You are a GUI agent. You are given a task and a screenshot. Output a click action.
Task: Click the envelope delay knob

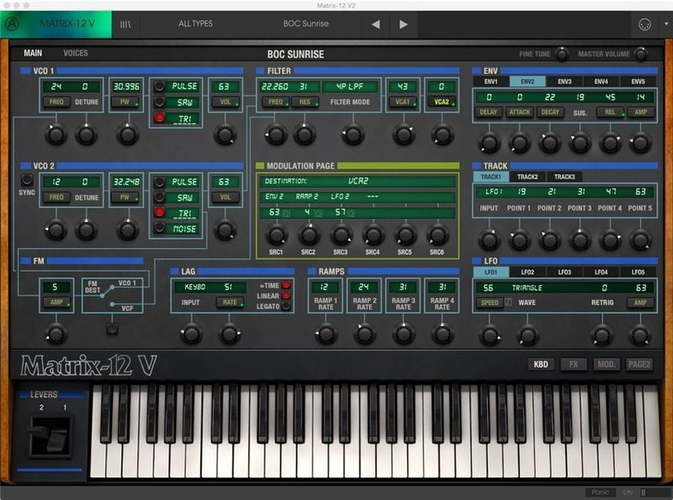coord(489,143)
